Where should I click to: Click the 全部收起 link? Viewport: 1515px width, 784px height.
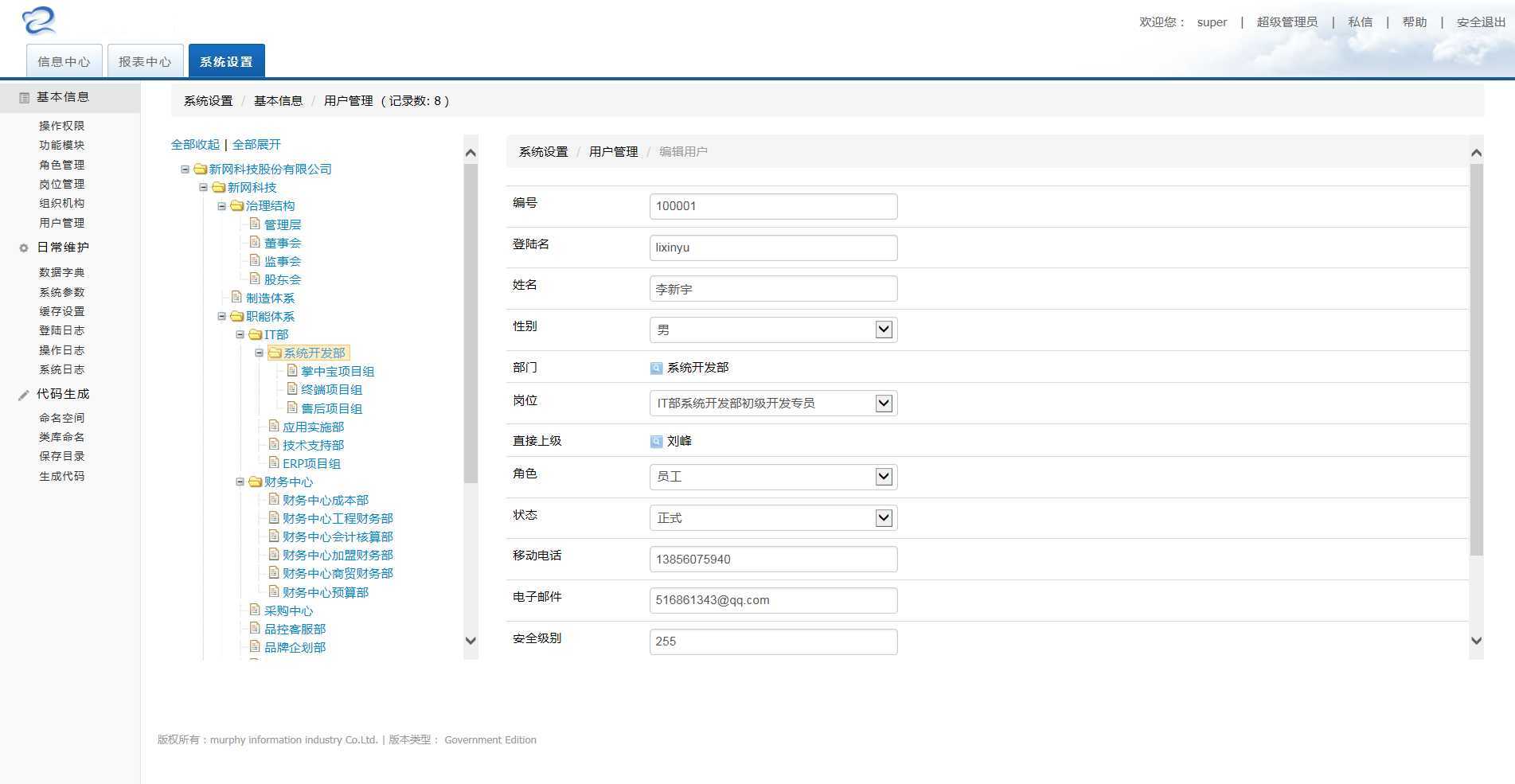tap(195, 144)
